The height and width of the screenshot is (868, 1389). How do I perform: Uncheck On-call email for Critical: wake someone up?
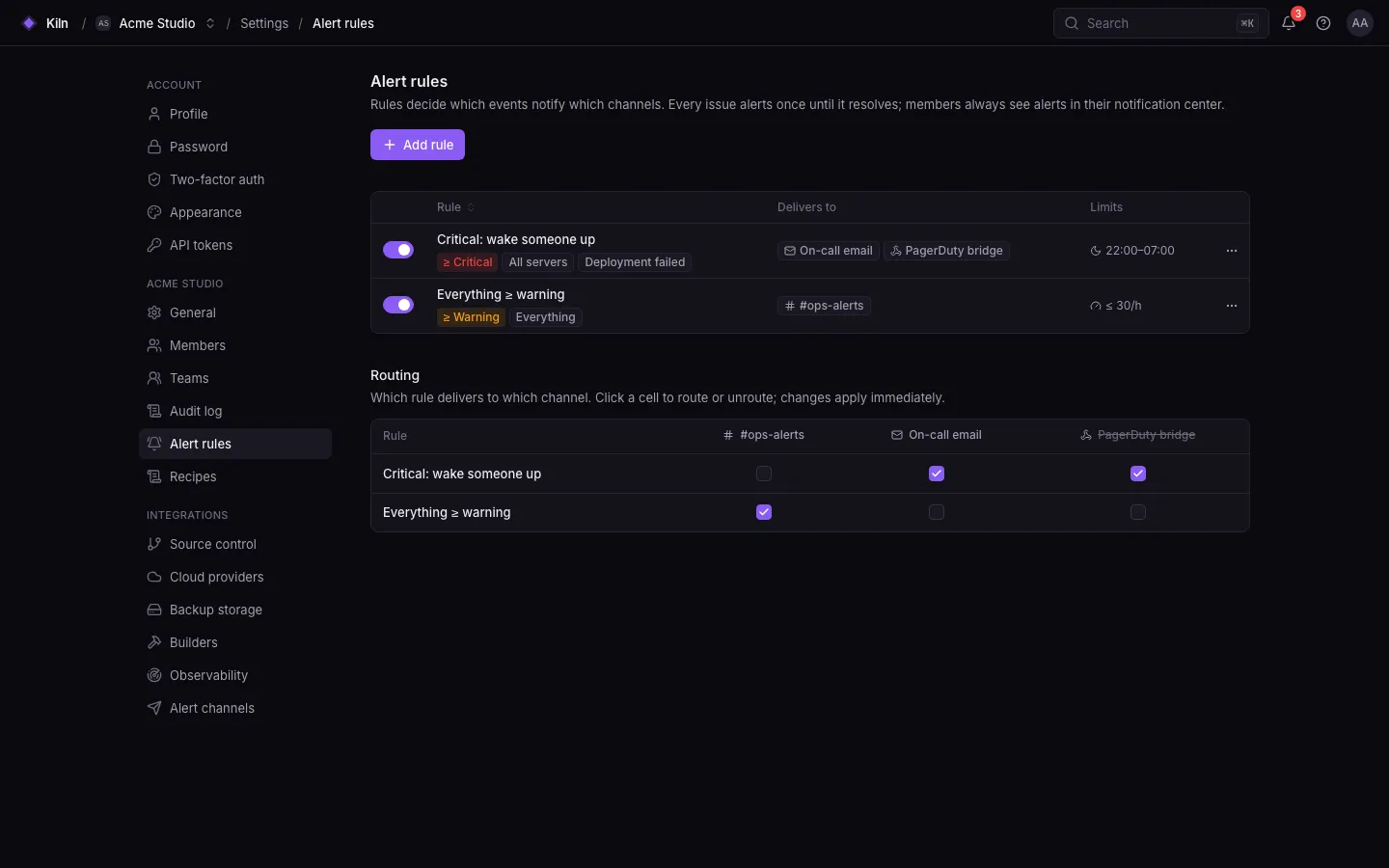937,474
